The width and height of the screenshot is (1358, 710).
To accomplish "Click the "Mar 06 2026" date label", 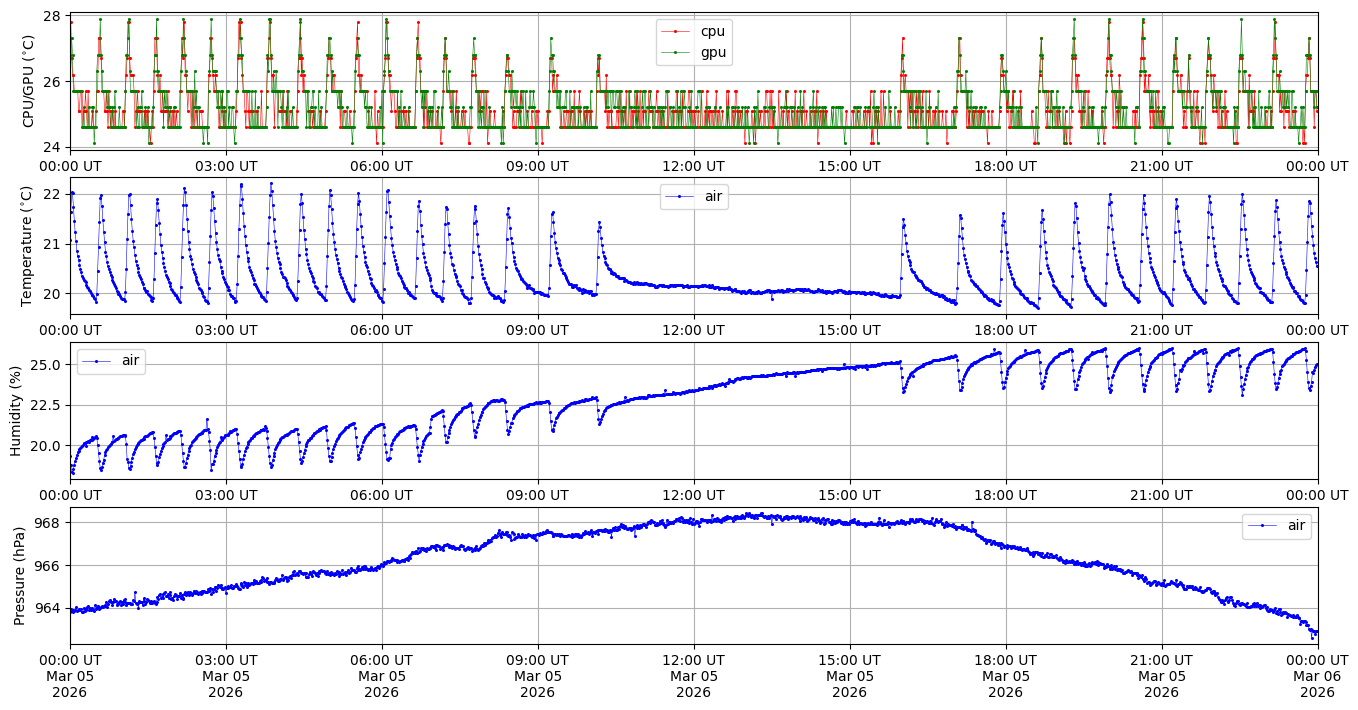I will [x=1317, y=684].
